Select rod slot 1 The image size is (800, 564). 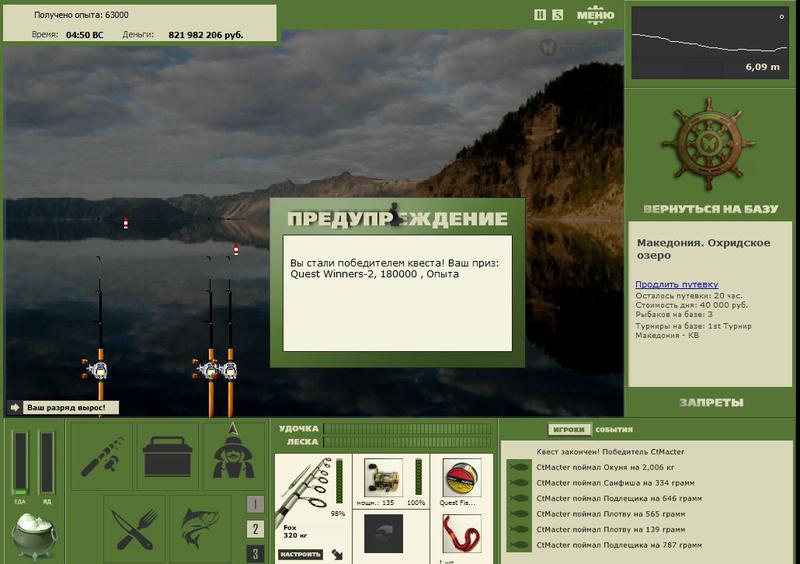click(x=255, y=504)
